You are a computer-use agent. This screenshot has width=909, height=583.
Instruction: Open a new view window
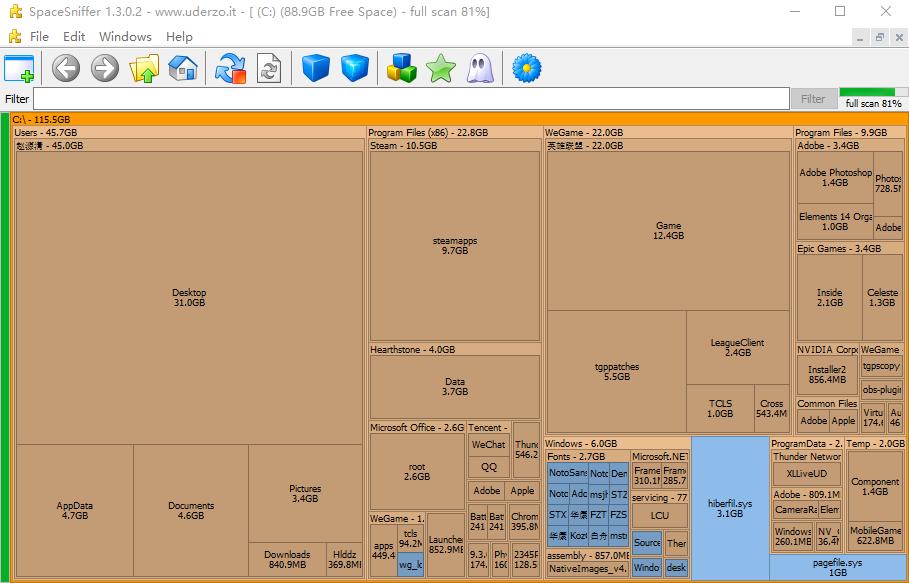click(x=19, y=68)
